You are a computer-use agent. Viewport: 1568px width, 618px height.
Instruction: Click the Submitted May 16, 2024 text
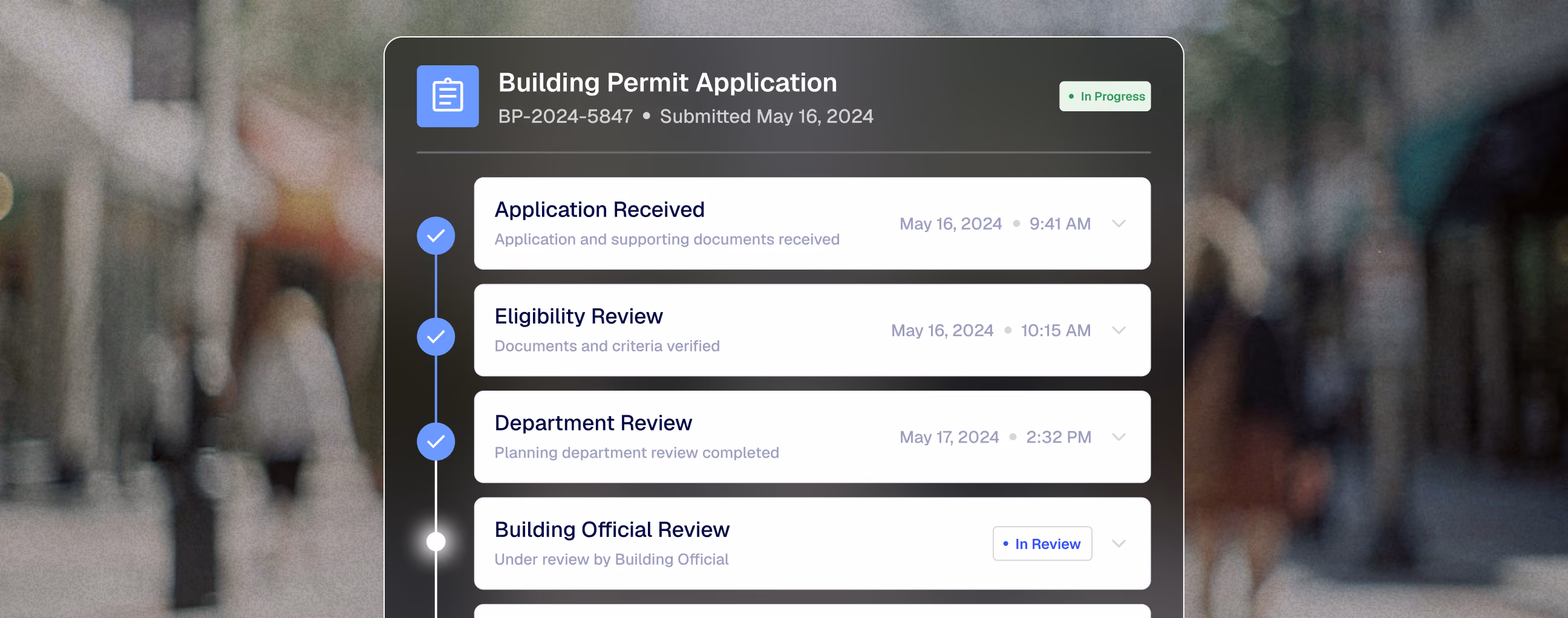(x=766, y=116)
